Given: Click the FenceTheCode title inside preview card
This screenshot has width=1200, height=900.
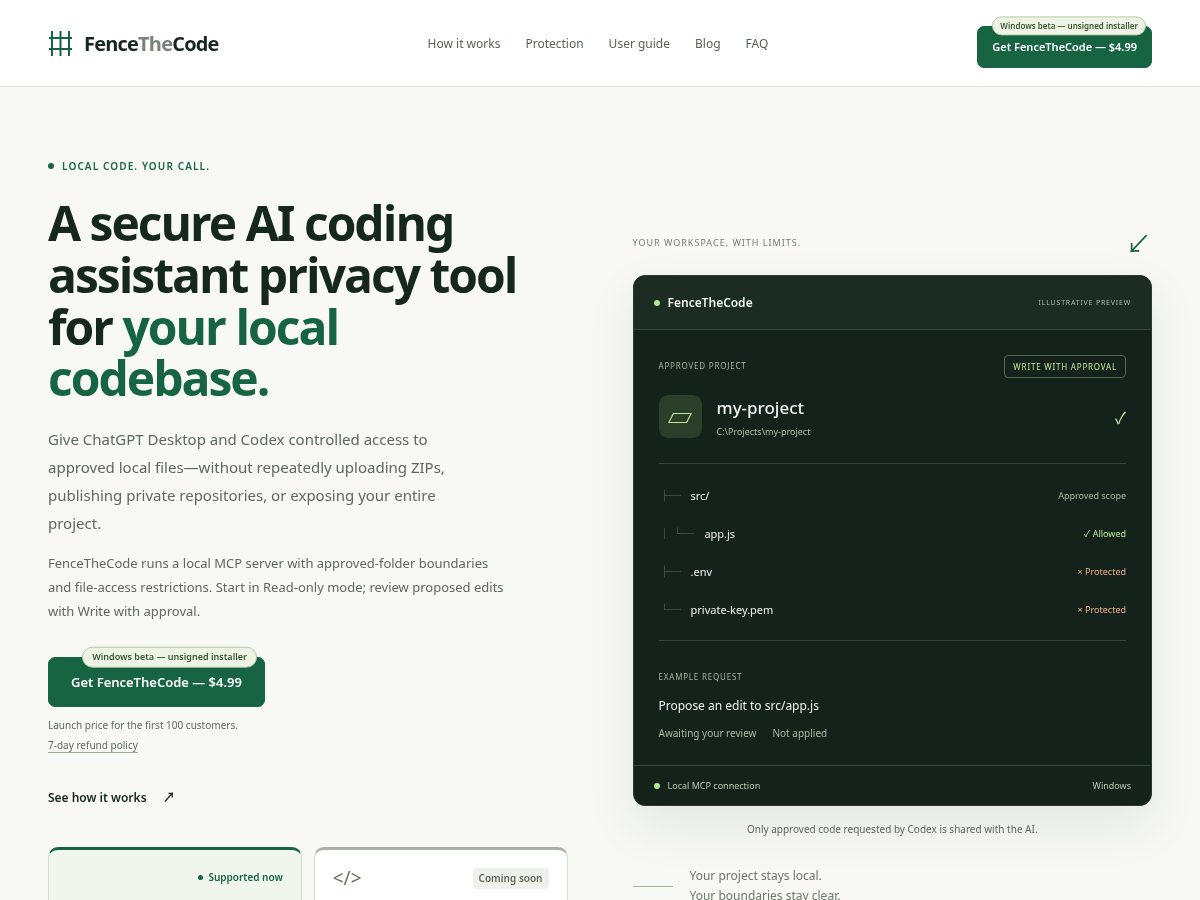Looking at the screenshot, I should [x=710, y=303].
